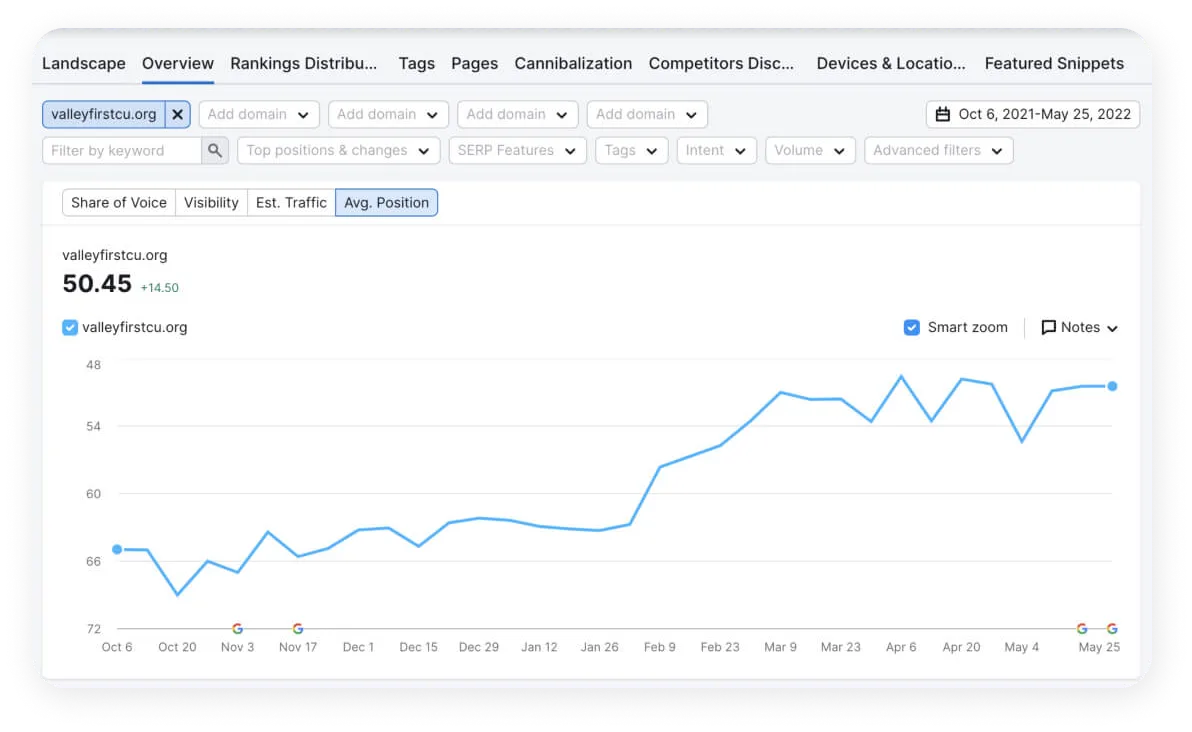Select the Share of Voice metric
Viewport: 1192px width, 732px height.
pyautogui.click(x=119, y=202)
